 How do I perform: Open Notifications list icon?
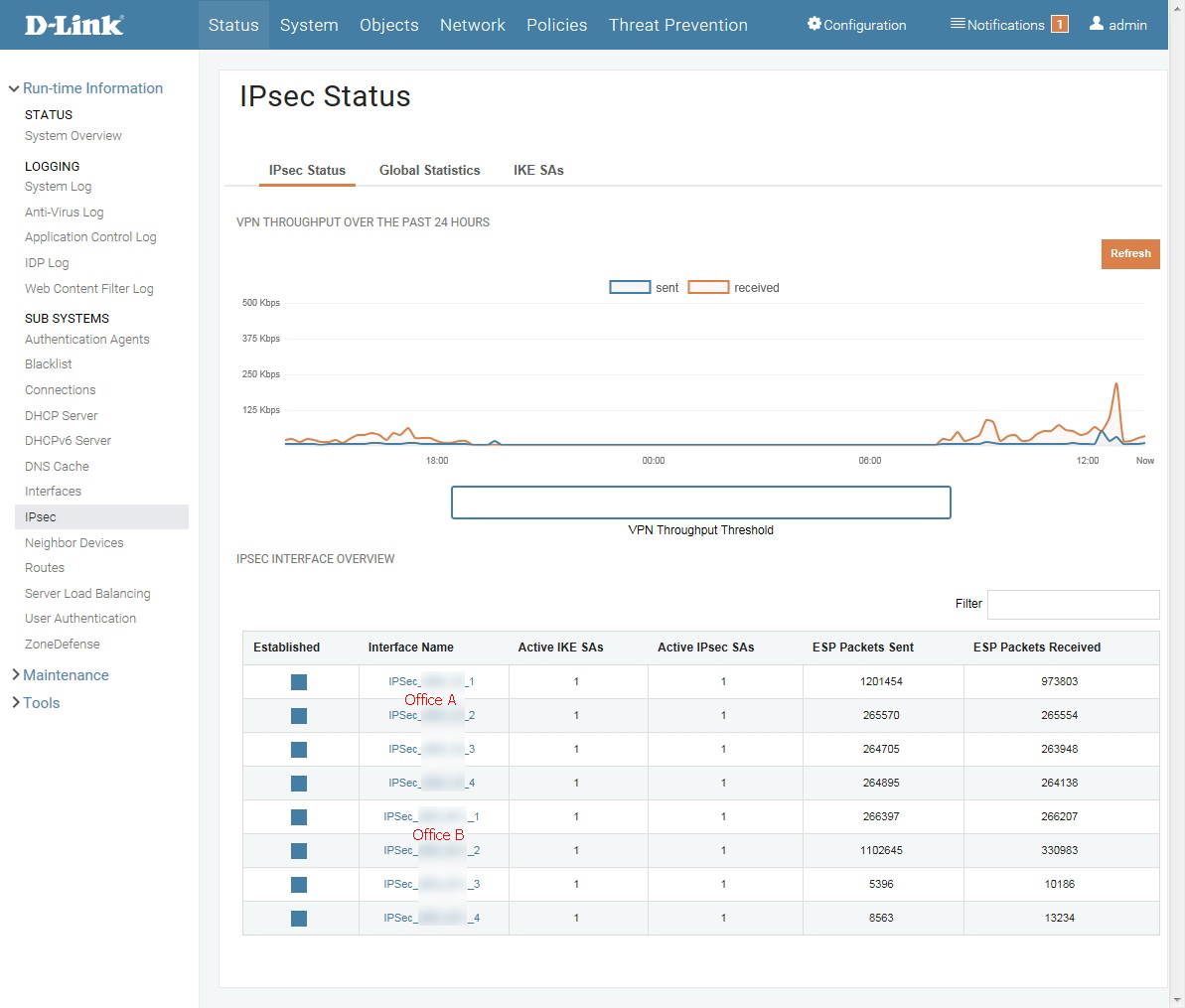[958, 24]
